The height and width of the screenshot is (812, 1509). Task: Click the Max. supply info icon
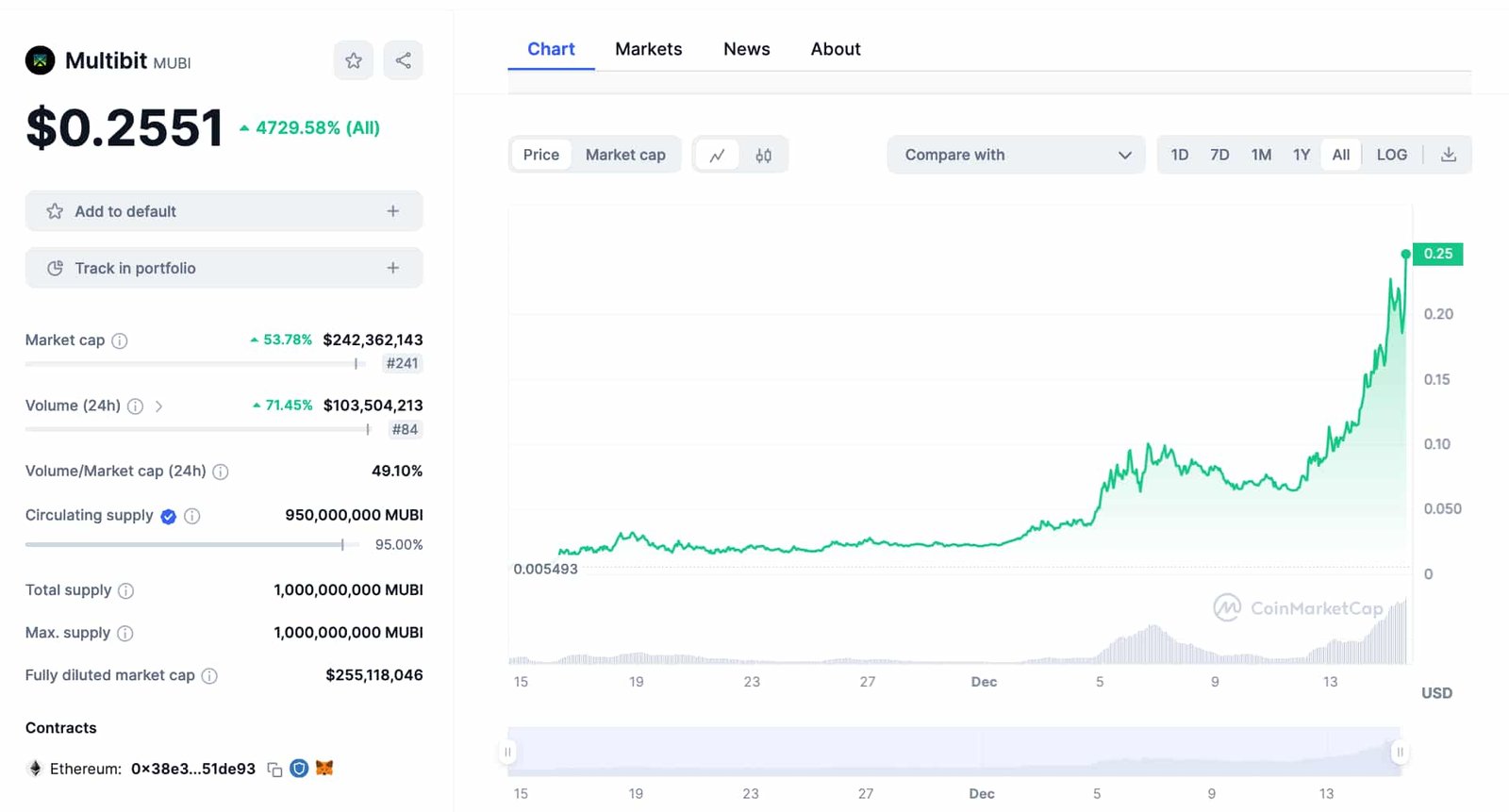pyautogui.click(x=124, y=634)
